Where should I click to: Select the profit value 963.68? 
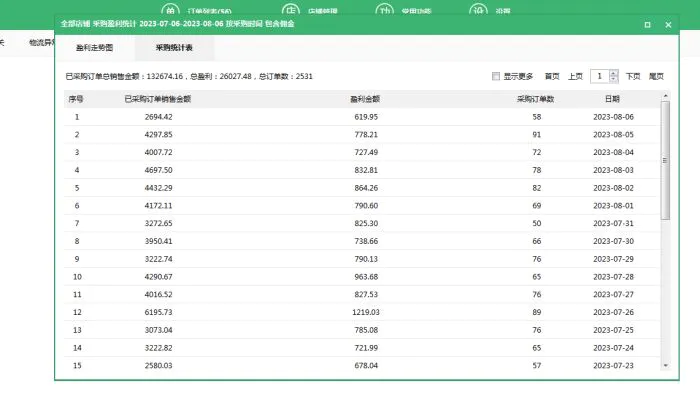tap(366, 277)
